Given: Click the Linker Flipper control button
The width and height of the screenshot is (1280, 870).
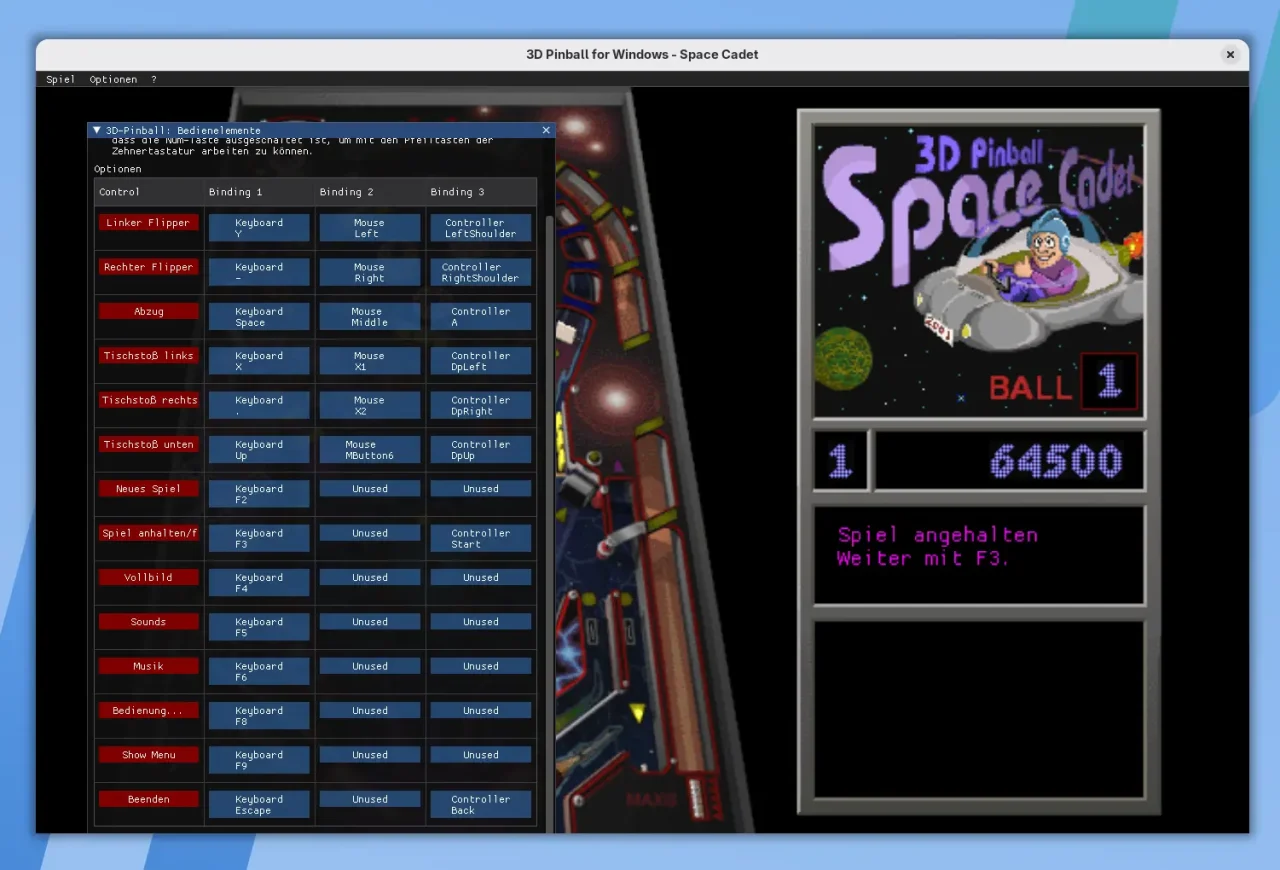Looking at the screenshot, I should pos(148,223).
